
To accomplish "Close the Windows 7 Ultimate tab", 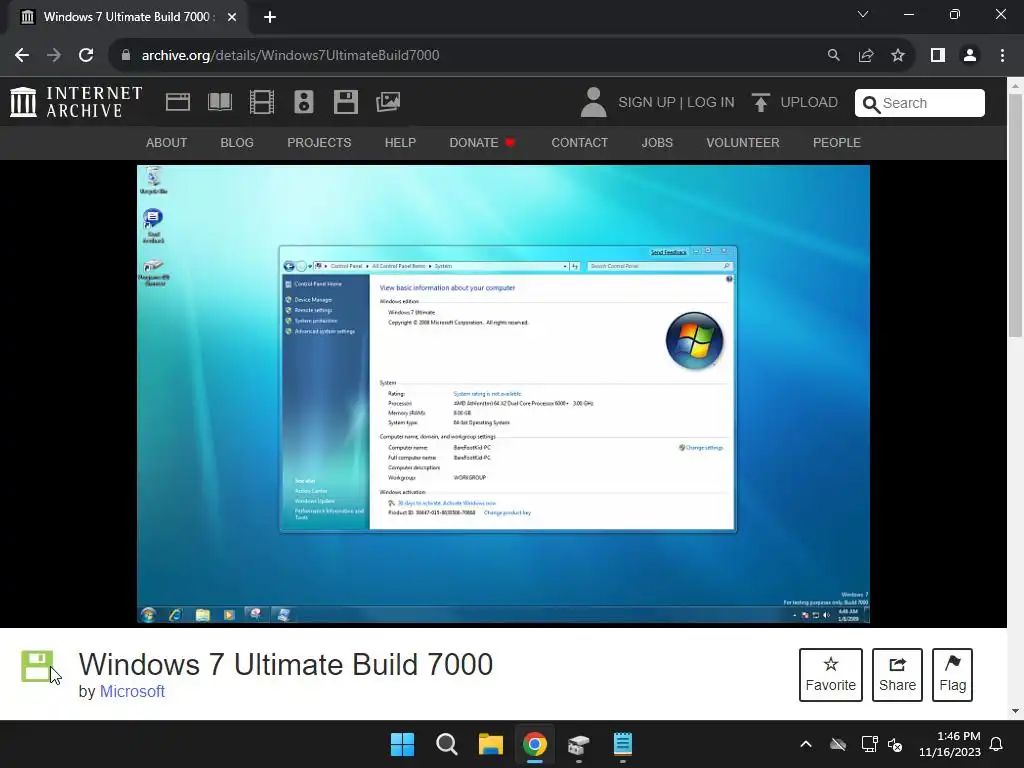I will [232, 17].
